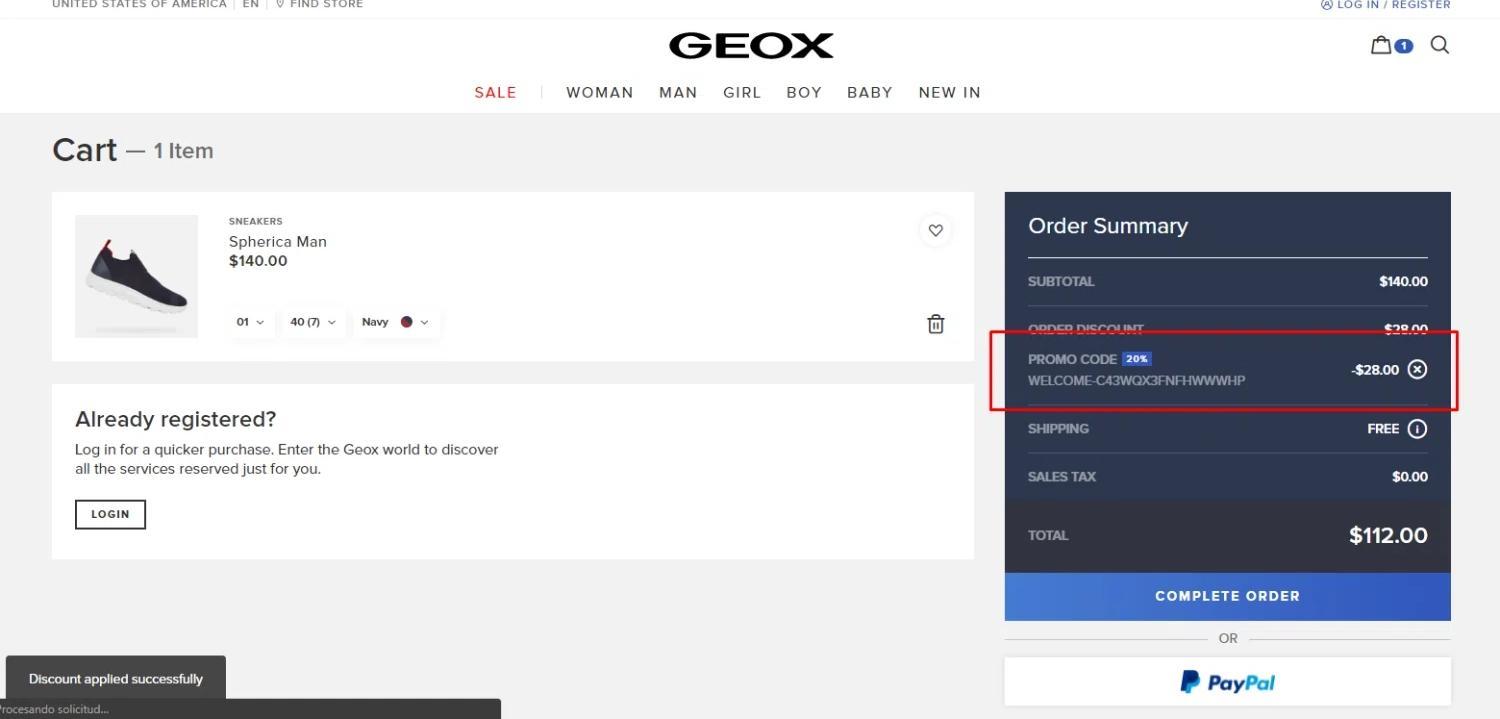Click the cart item count badge
Viewport: 1500px width, 719px height.
1404,46
